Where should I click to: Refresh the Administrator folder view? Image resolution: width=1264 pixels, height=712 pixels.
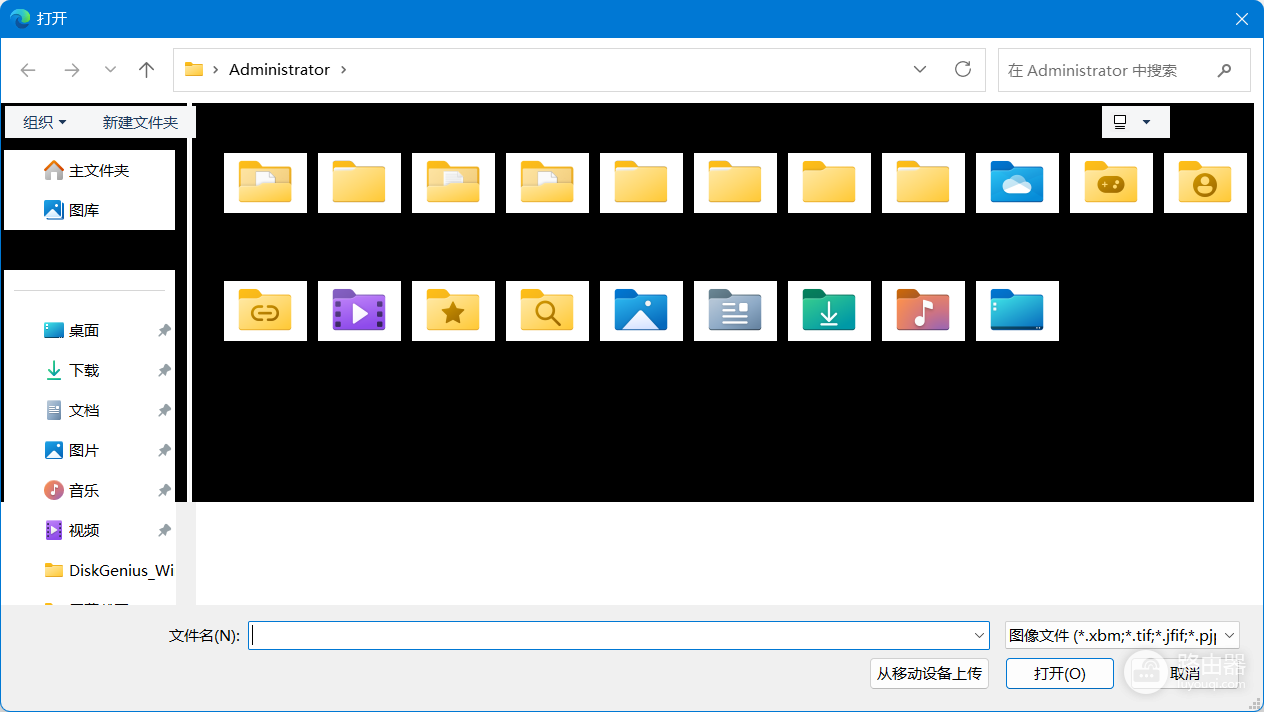963,69
